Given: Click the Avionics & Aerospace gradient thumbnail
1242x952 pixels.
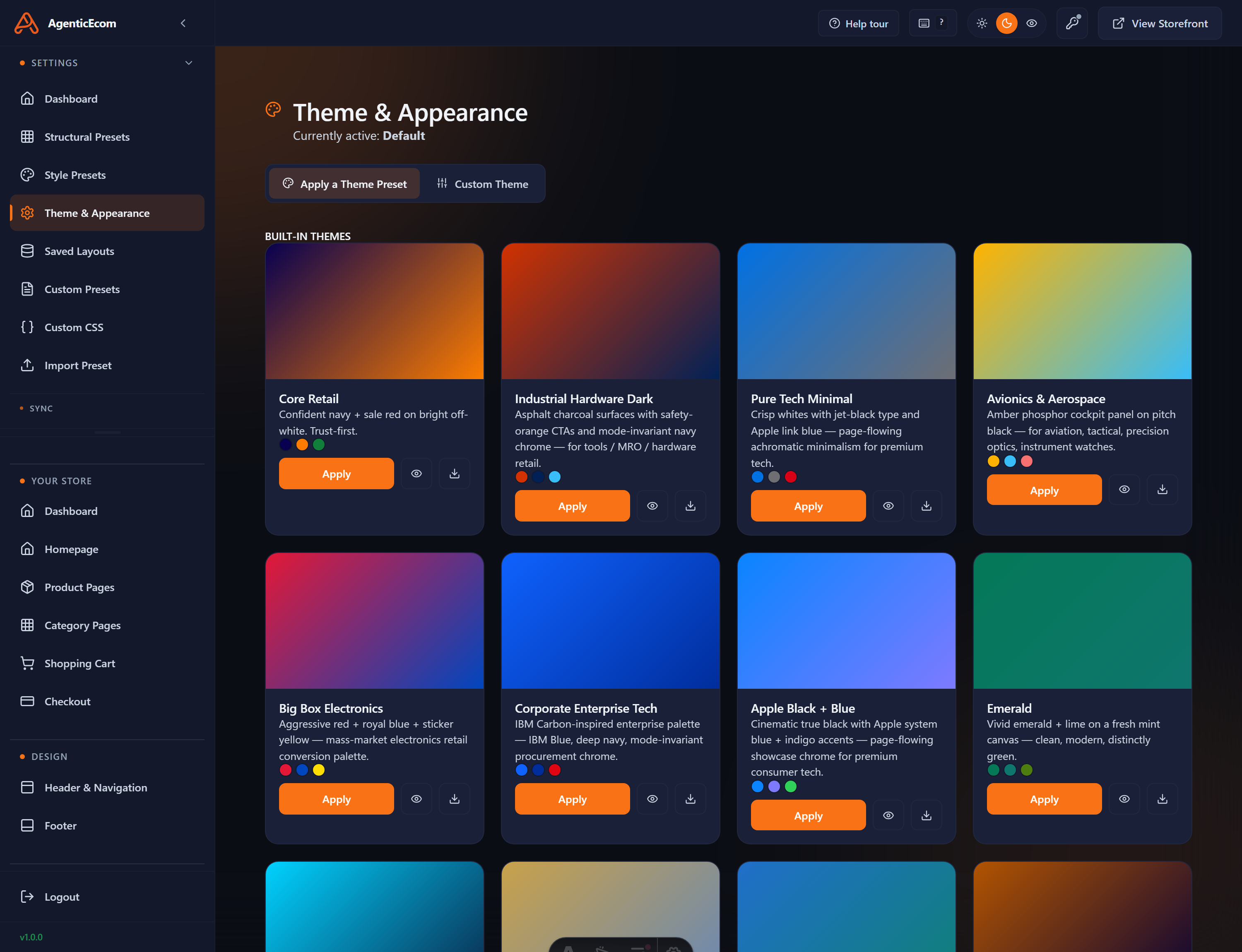Looking at the screenshot, I should (1082, 311).
